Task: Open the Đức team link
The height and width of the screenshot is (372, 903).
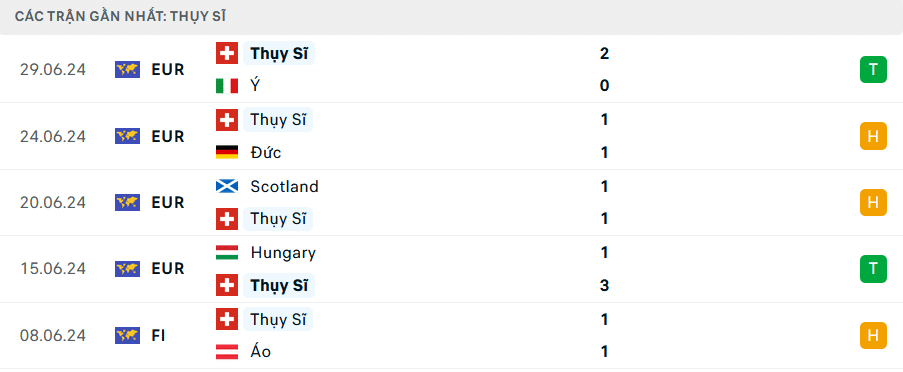Action: pos(266,153)
